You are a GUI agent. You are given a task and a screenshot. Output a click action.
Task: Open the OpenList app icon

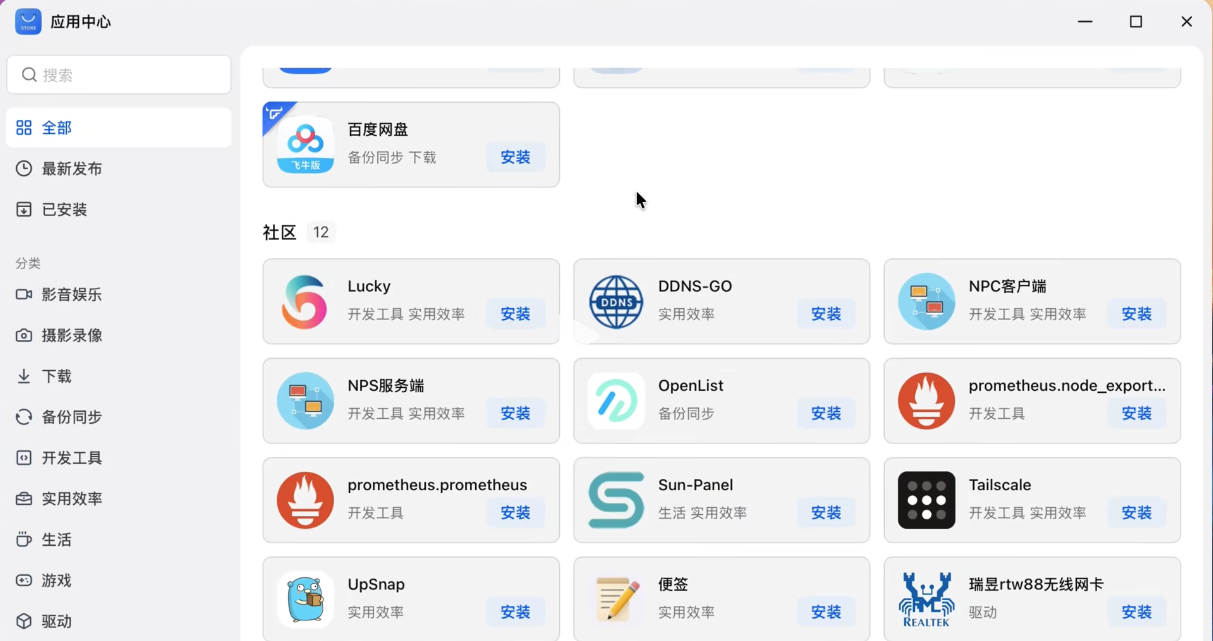pyautogui.click(x=616, y=400)
